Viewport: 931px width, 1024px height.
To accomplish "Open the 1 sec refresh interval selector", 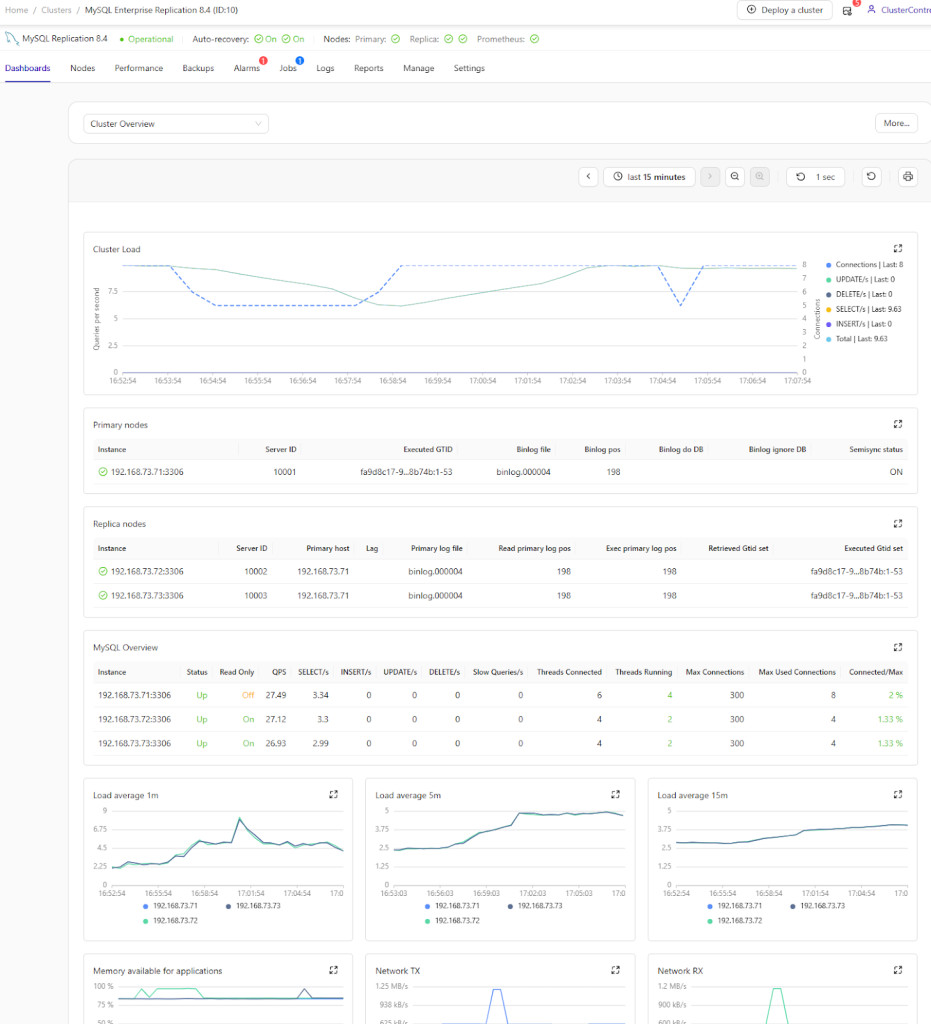I will tap(816, 177).
